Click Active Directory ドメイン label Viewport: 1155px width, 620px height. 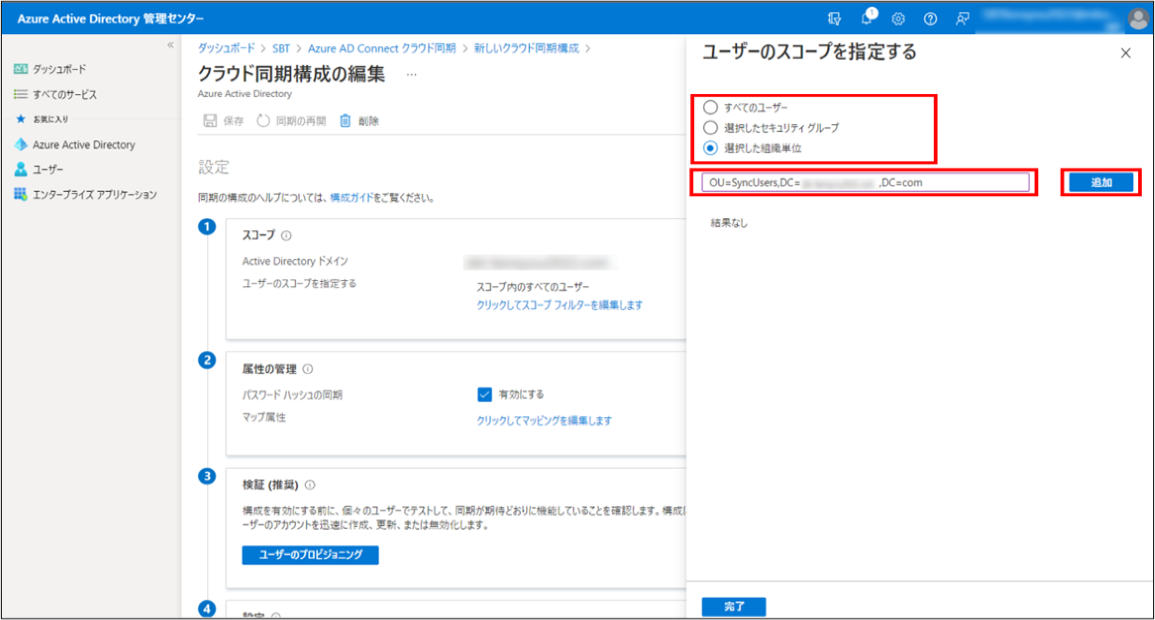tap(295, 261)
